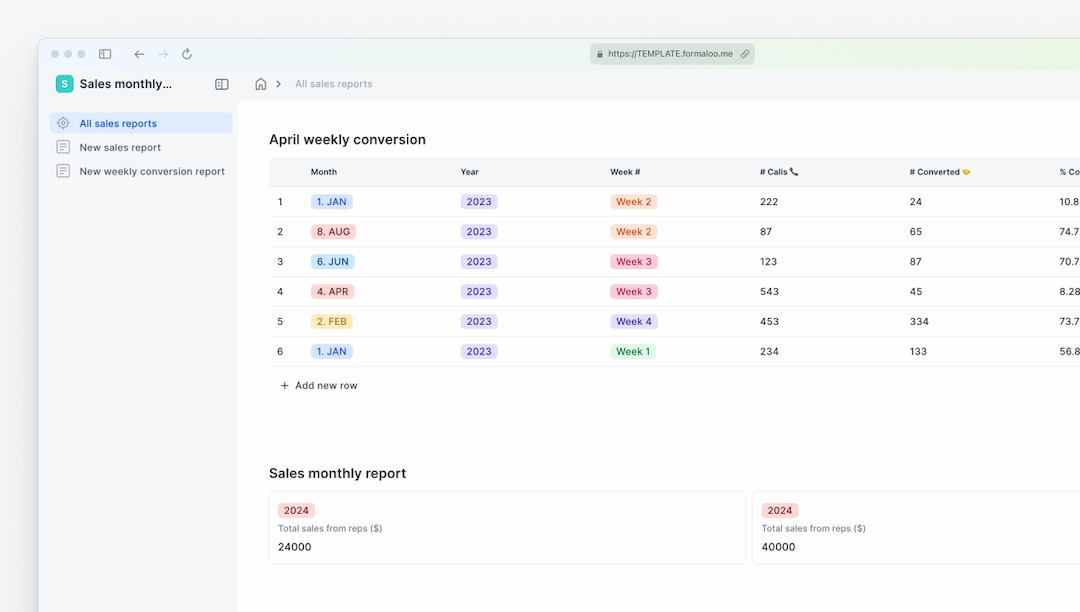1080x612 pixels.
Task: Click the 24000 total sales value cell
Action: click(x=294, y=547)
